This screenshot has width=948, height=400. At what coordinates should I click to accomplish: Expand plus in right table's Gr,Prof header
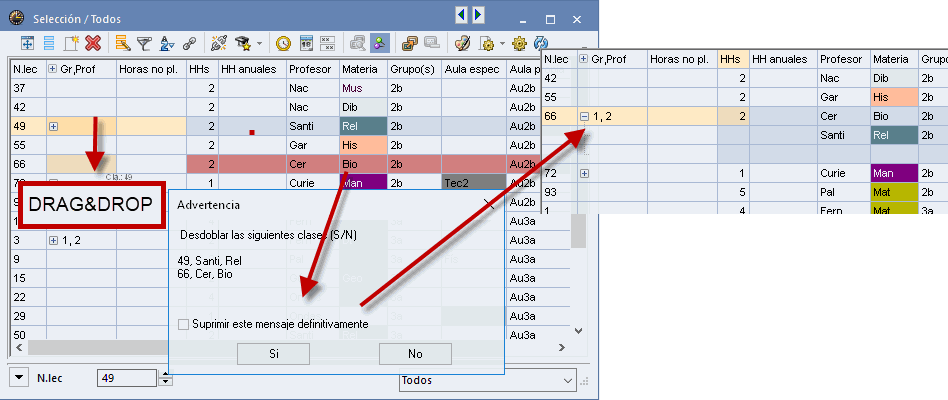(x=583, y=59)
